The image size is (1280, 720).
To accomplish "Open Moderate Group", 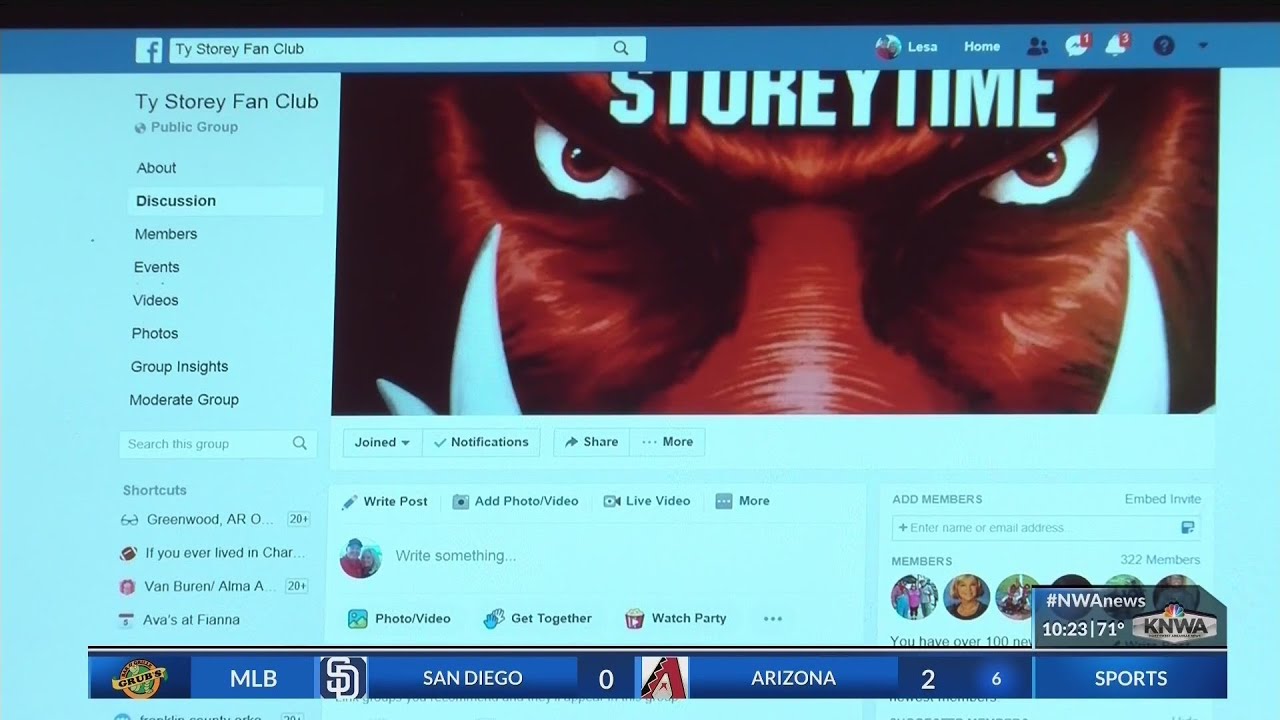I will point(184,399).
